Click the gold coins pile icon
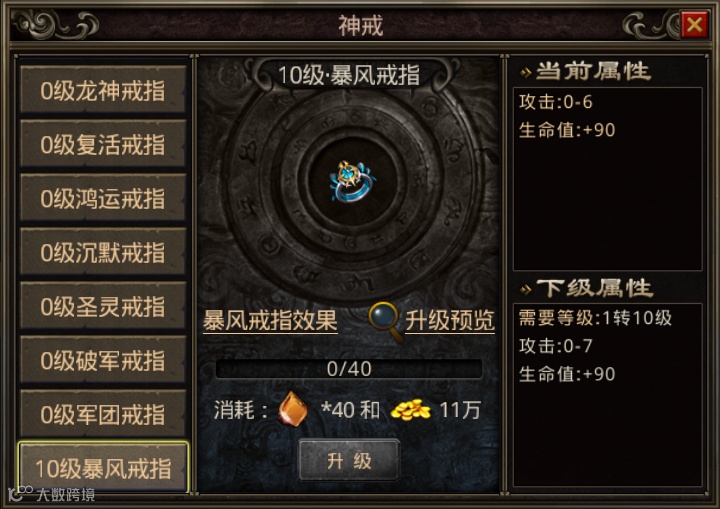This screenshot has height=509, width=720. (x=410, y=409)
